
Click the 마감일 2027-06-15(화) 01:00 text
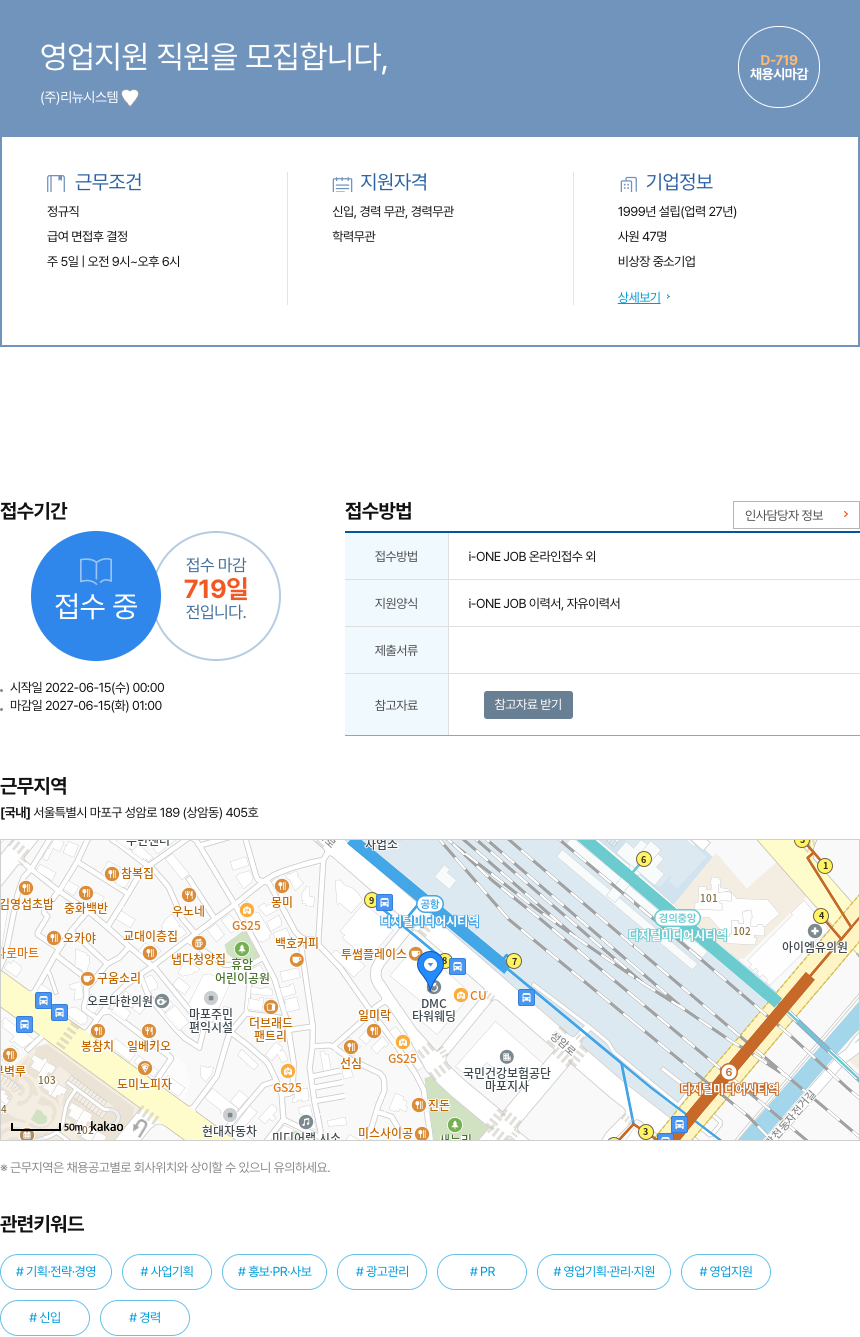coord(86,705)
